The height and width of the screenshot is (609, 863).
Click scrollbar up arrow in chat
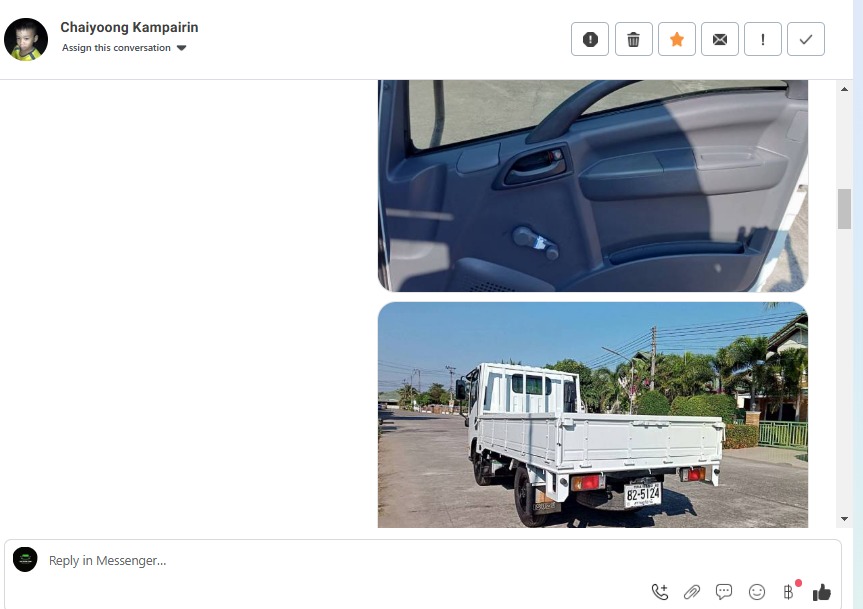tap(844, 89)
